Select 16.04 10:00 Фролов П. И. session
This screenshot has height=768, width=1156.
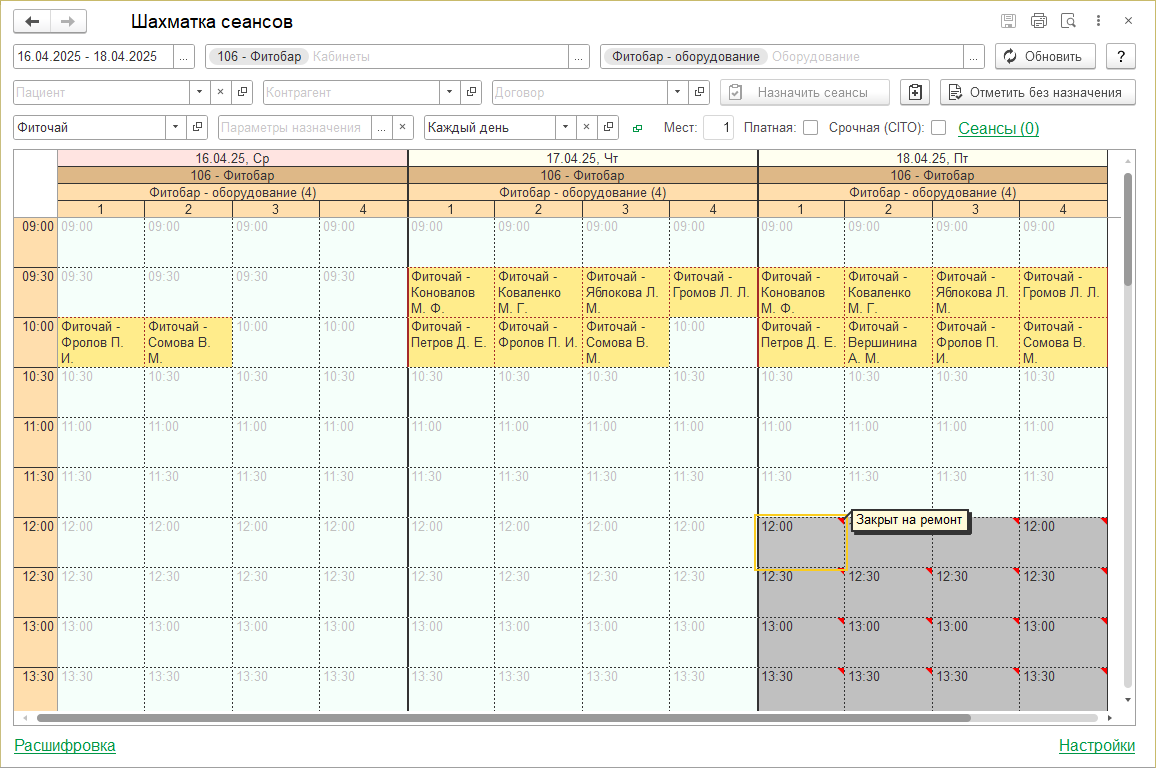click(x=101, y=342)
